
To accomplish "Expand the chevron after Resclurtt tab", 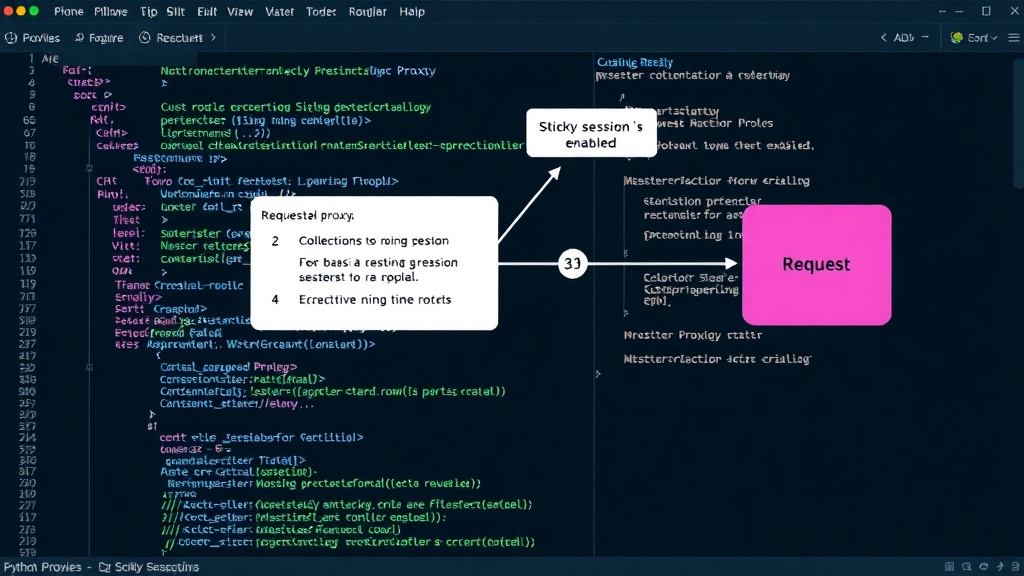I will 213,38.
